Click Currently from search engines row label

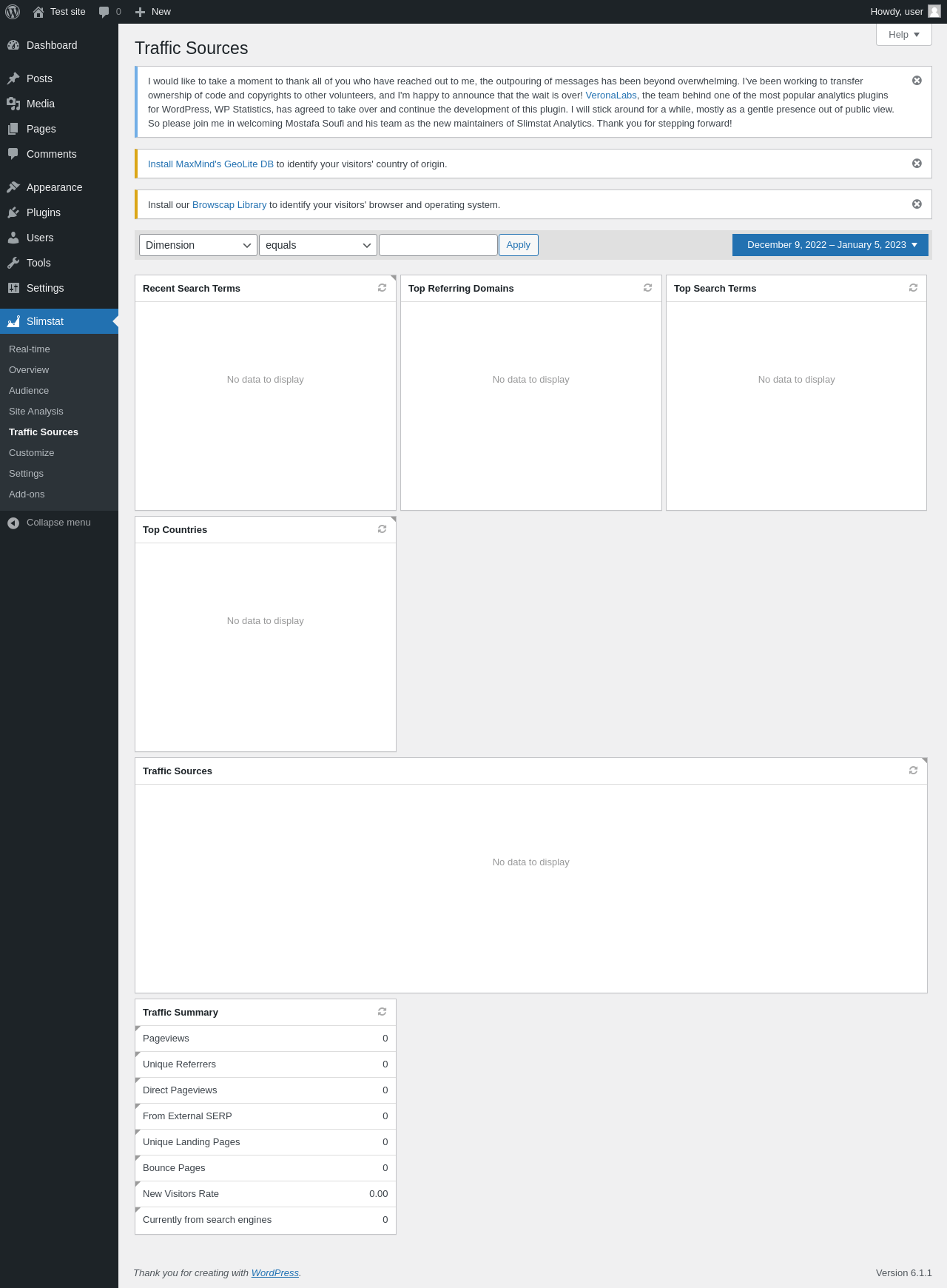click(x=207, y=1220)
